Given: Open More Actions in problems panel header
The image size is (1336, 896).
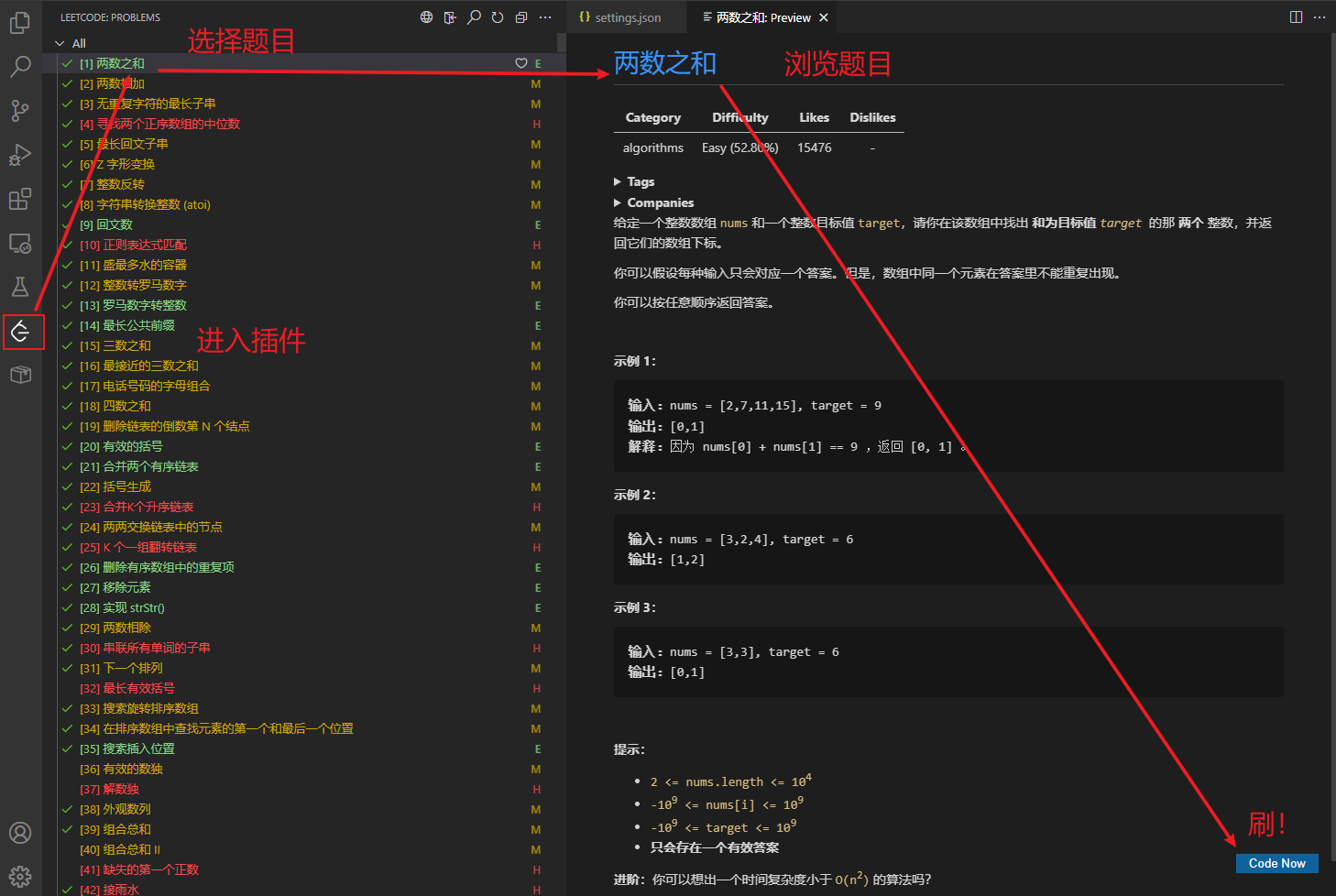Looking at the screenshot, I should tap(545, 17).
